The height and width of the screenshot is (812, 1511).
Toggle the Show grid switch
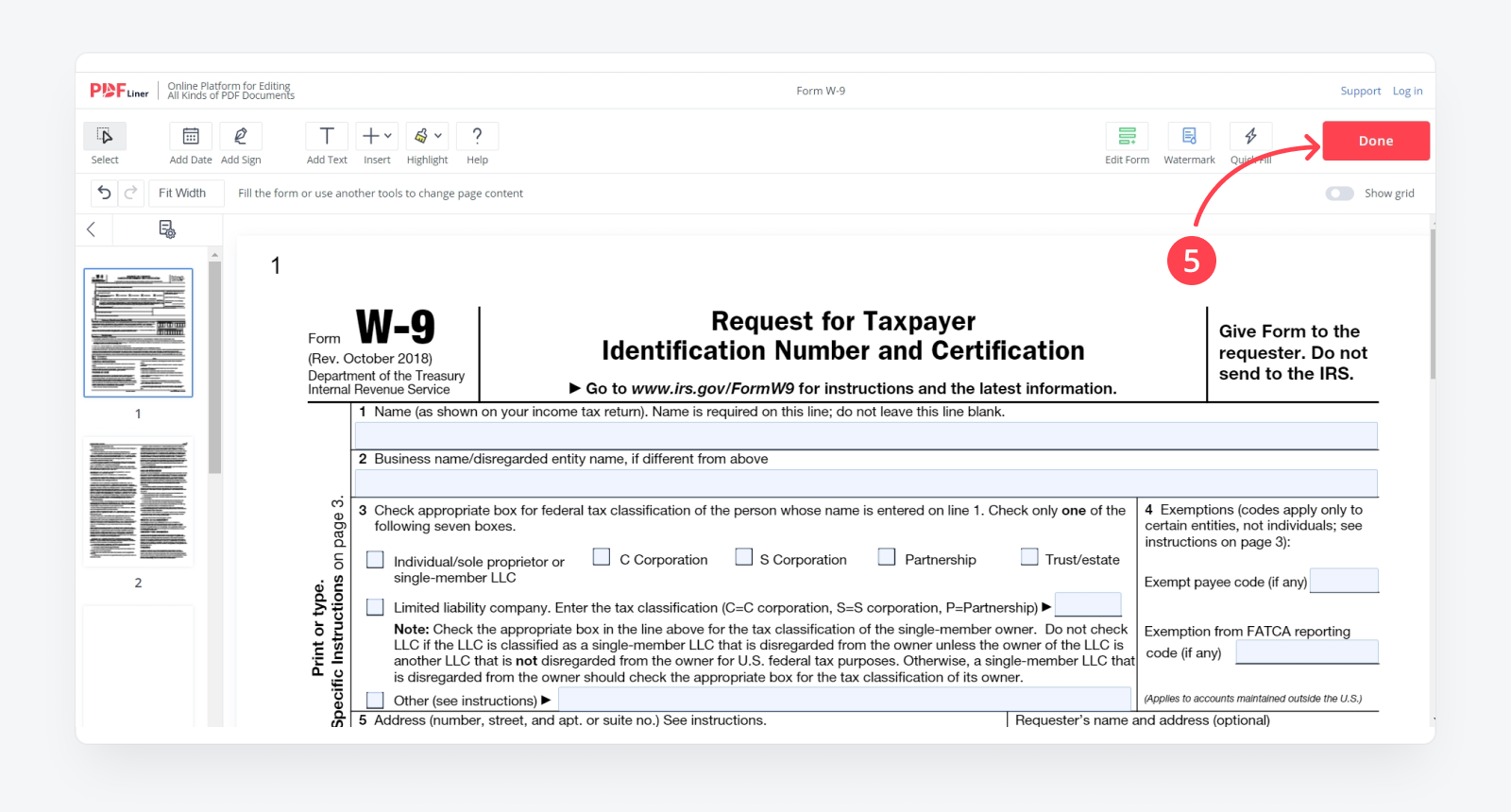click(1339, 194)
